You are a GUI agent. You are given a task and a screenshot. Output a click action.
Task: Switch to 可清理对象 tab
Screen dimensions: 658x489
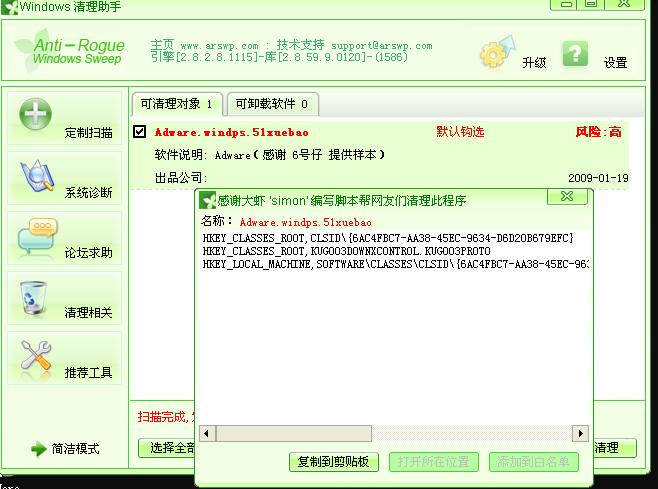pos(177,104)
